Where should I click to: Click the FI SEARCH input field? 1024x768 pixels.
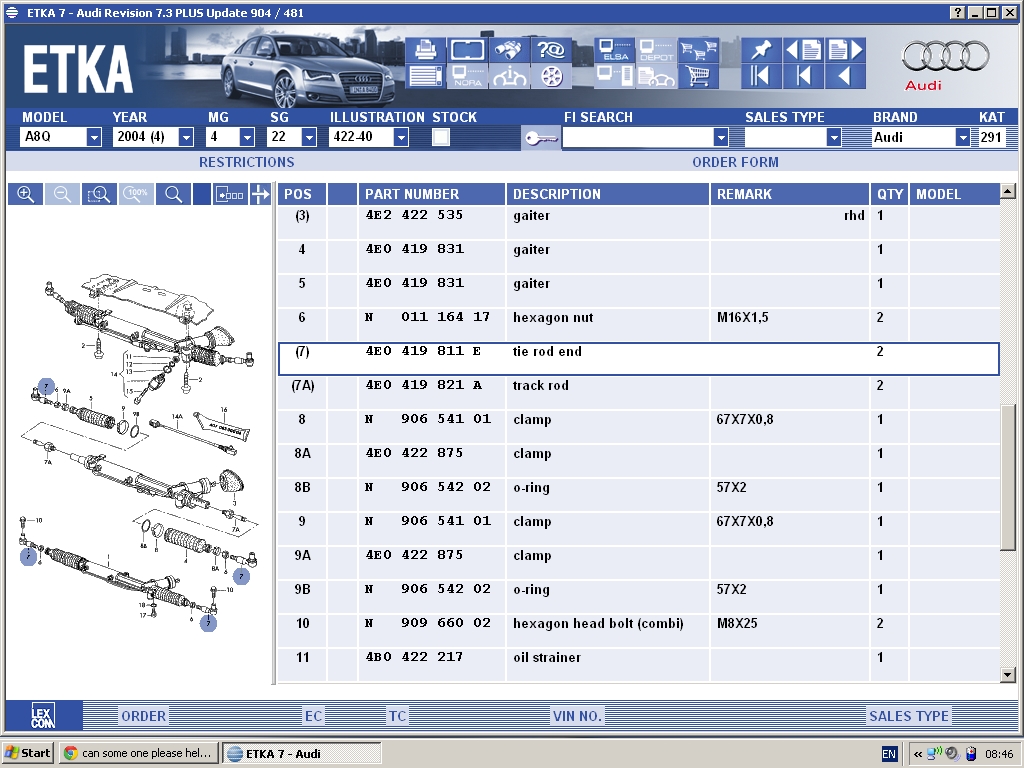click(x=638, y=137)
